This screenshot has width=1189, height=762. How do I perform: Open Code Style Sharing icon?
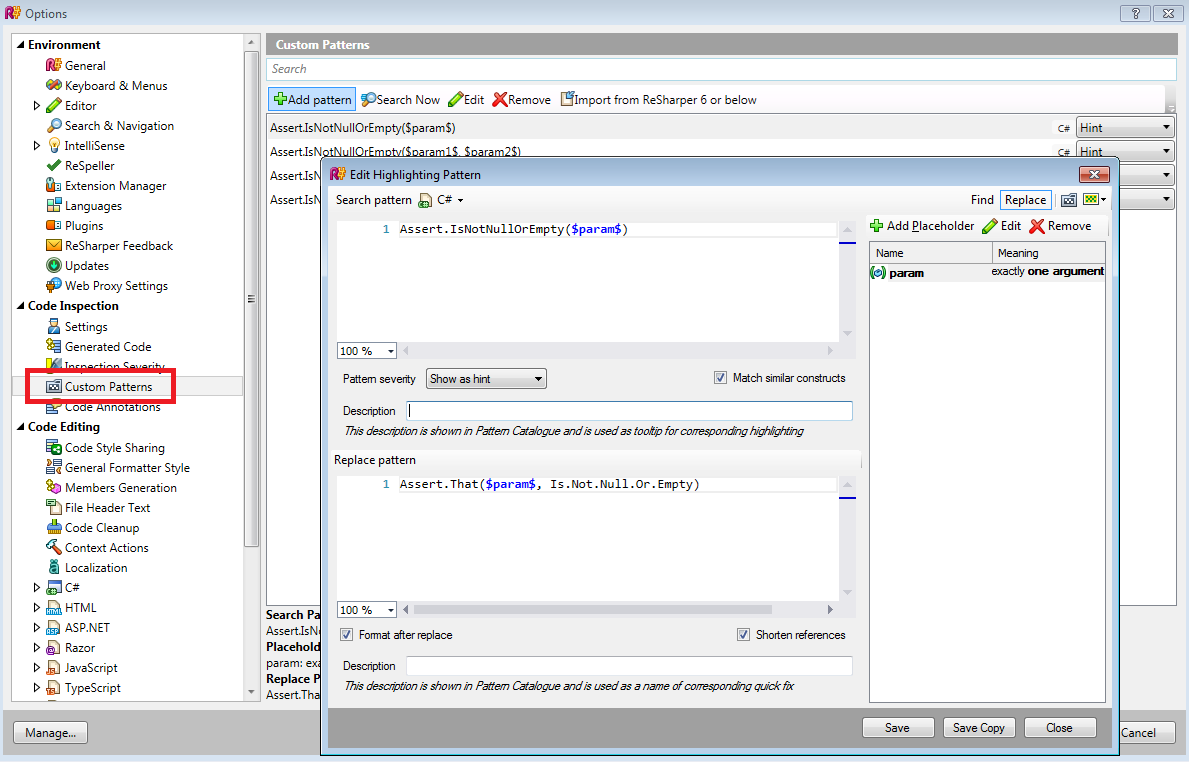click(x=53, y=447)
